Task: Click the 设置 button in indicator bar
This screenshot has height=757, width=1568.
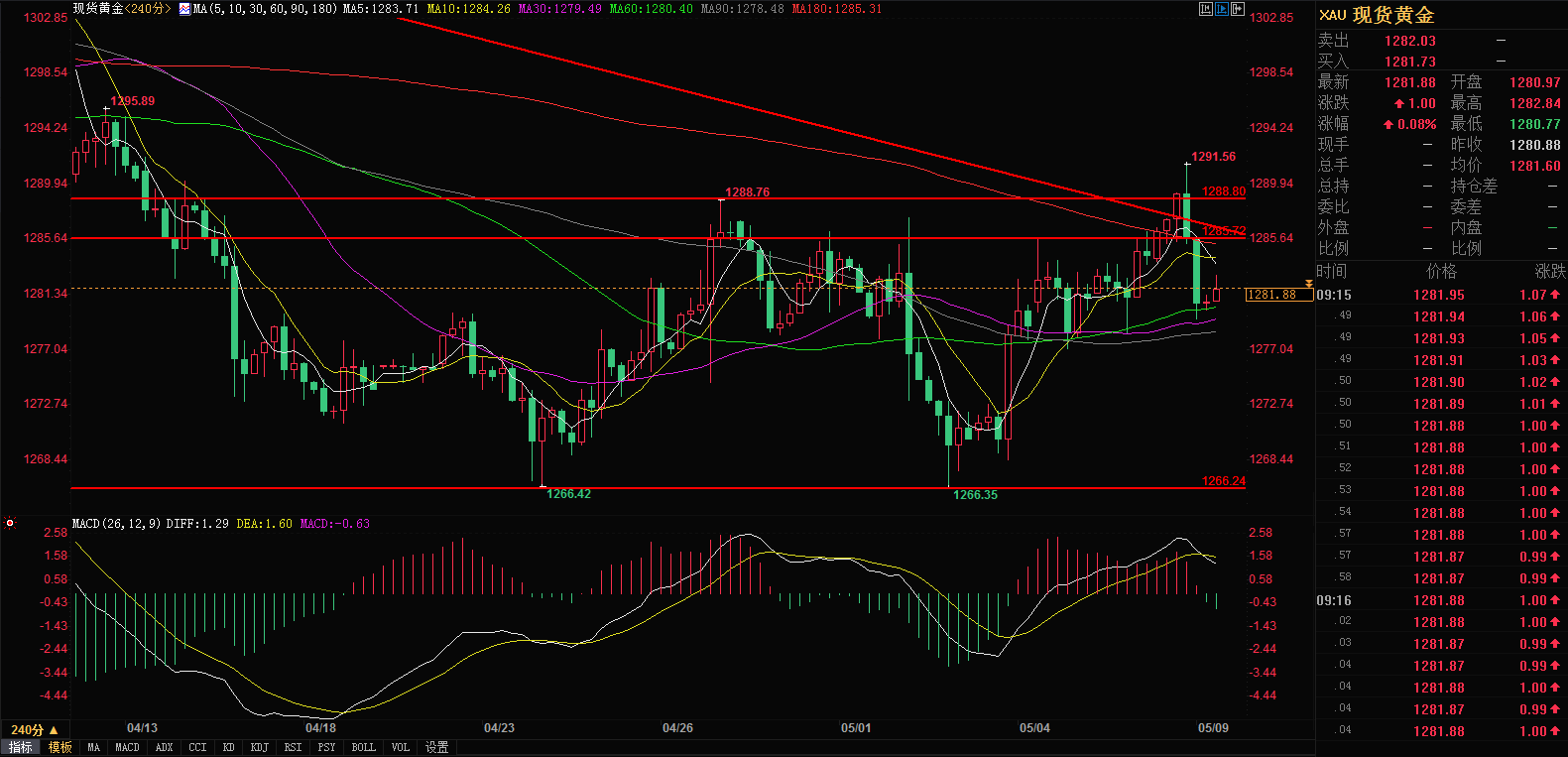Action: (x=436, y=747)
